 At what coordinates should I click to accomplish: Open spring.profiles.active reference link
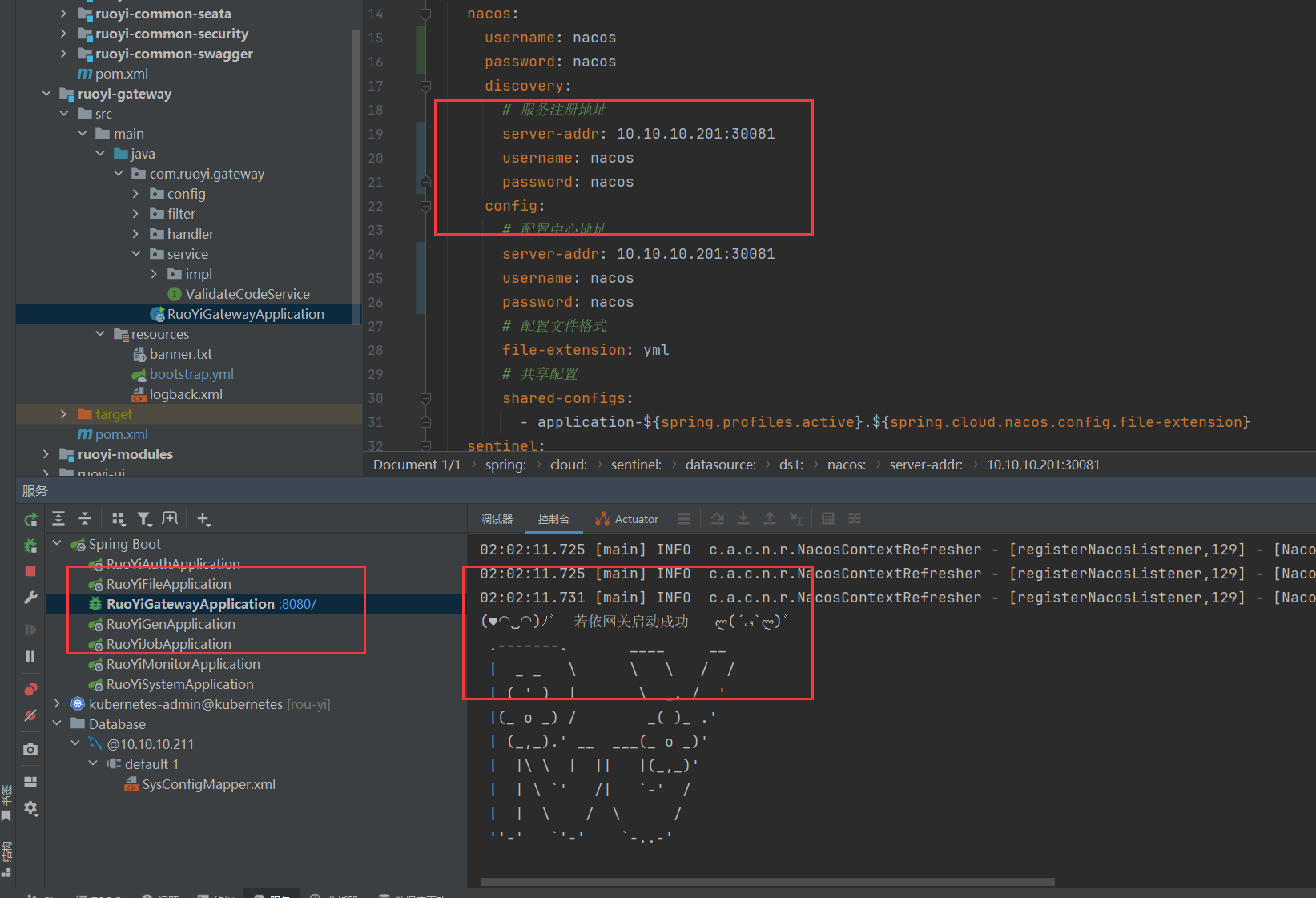[x=758, y=422]
